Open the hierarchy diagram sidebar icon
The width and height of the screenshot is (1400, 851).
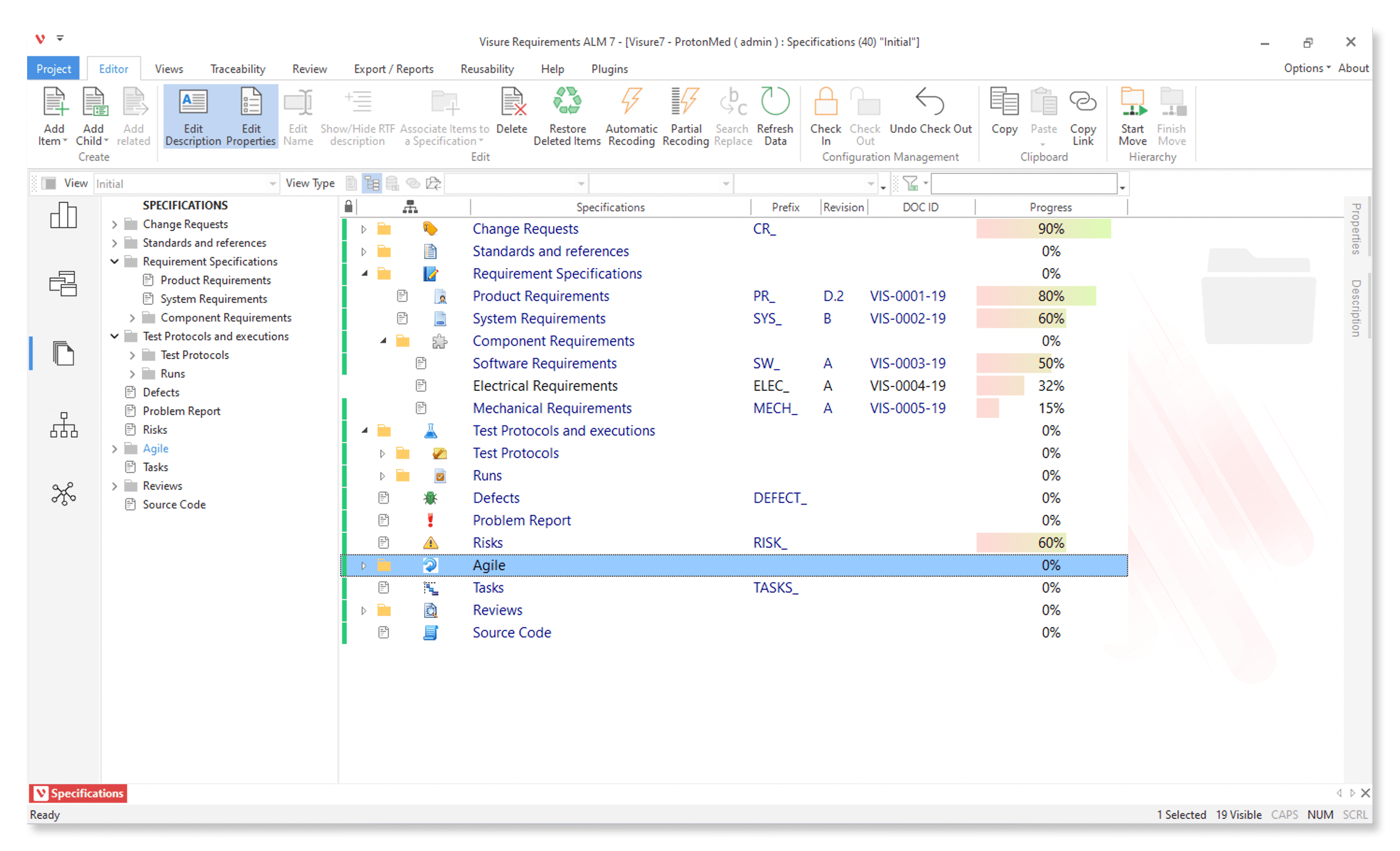click(x=64, y=425)
